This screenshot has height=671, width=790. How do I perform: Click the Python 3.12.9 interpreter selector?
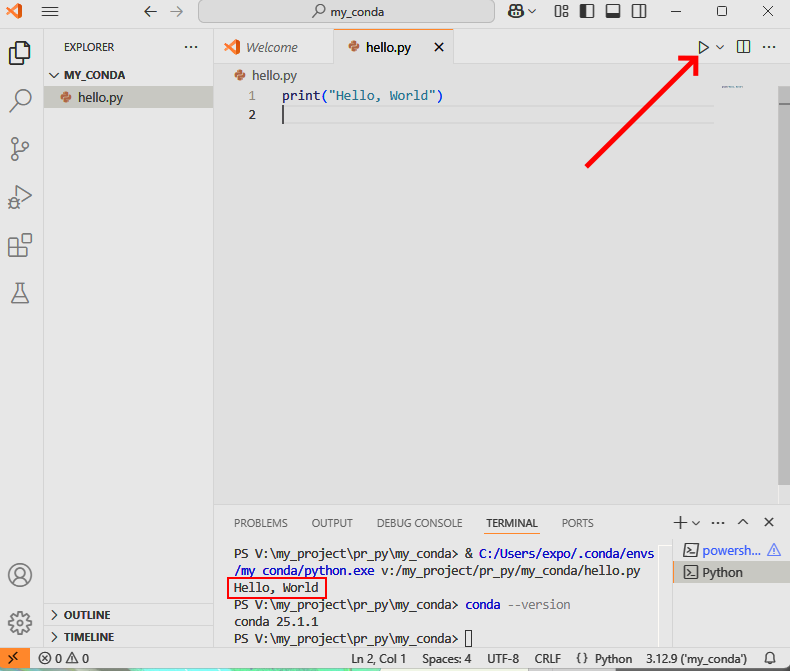click(x=697, y=659)
